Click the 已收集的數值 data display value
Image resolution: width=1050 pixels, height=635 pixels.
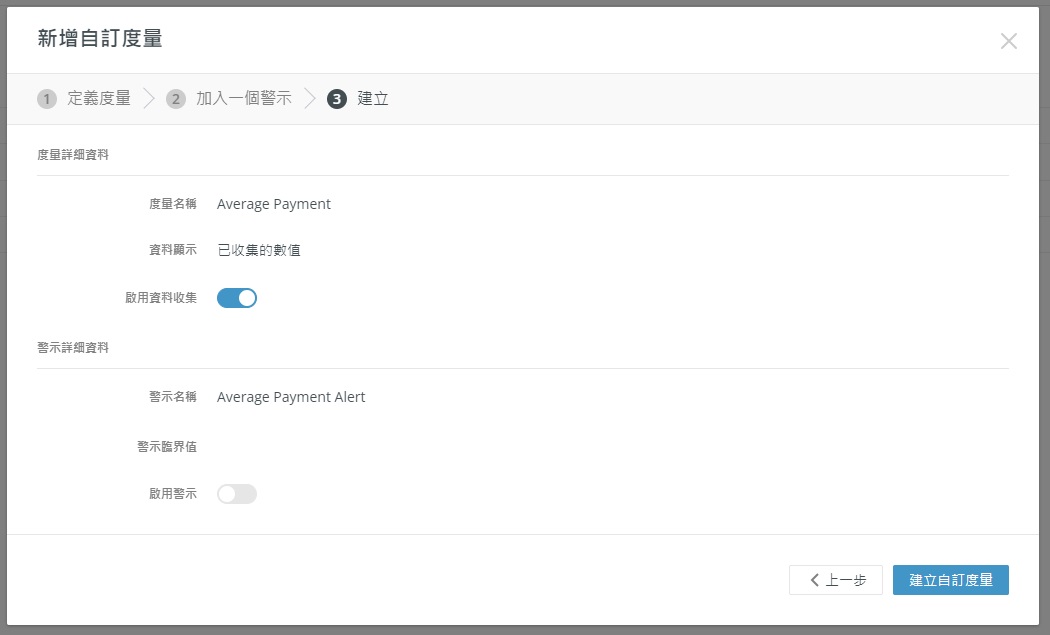(x=259, y=251)
